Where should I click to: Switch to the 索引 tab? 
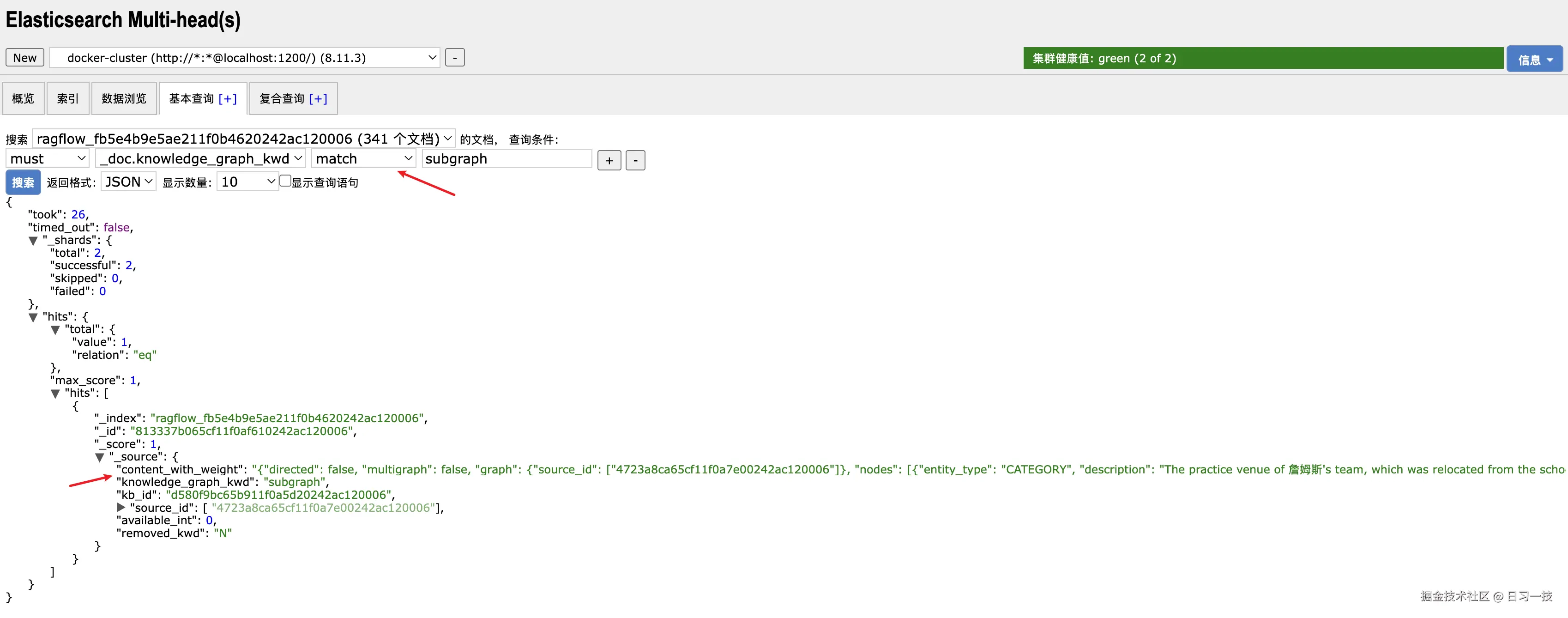click(67, 98)
